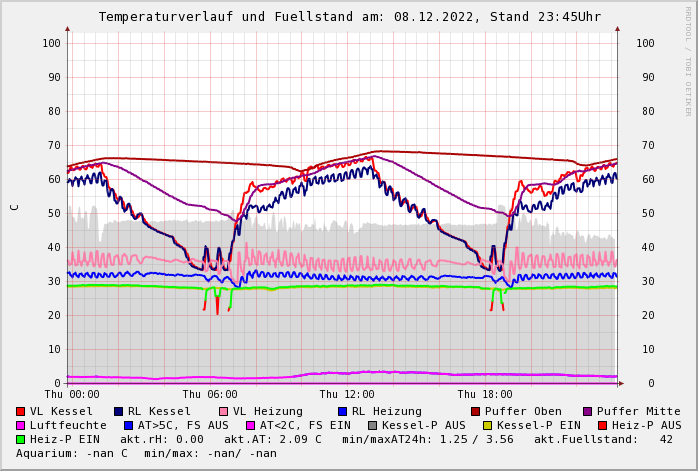The image size is (698, 471).
Task: Click the green Heiz-P EIN swatch
Action: click(x=20, y=439)
